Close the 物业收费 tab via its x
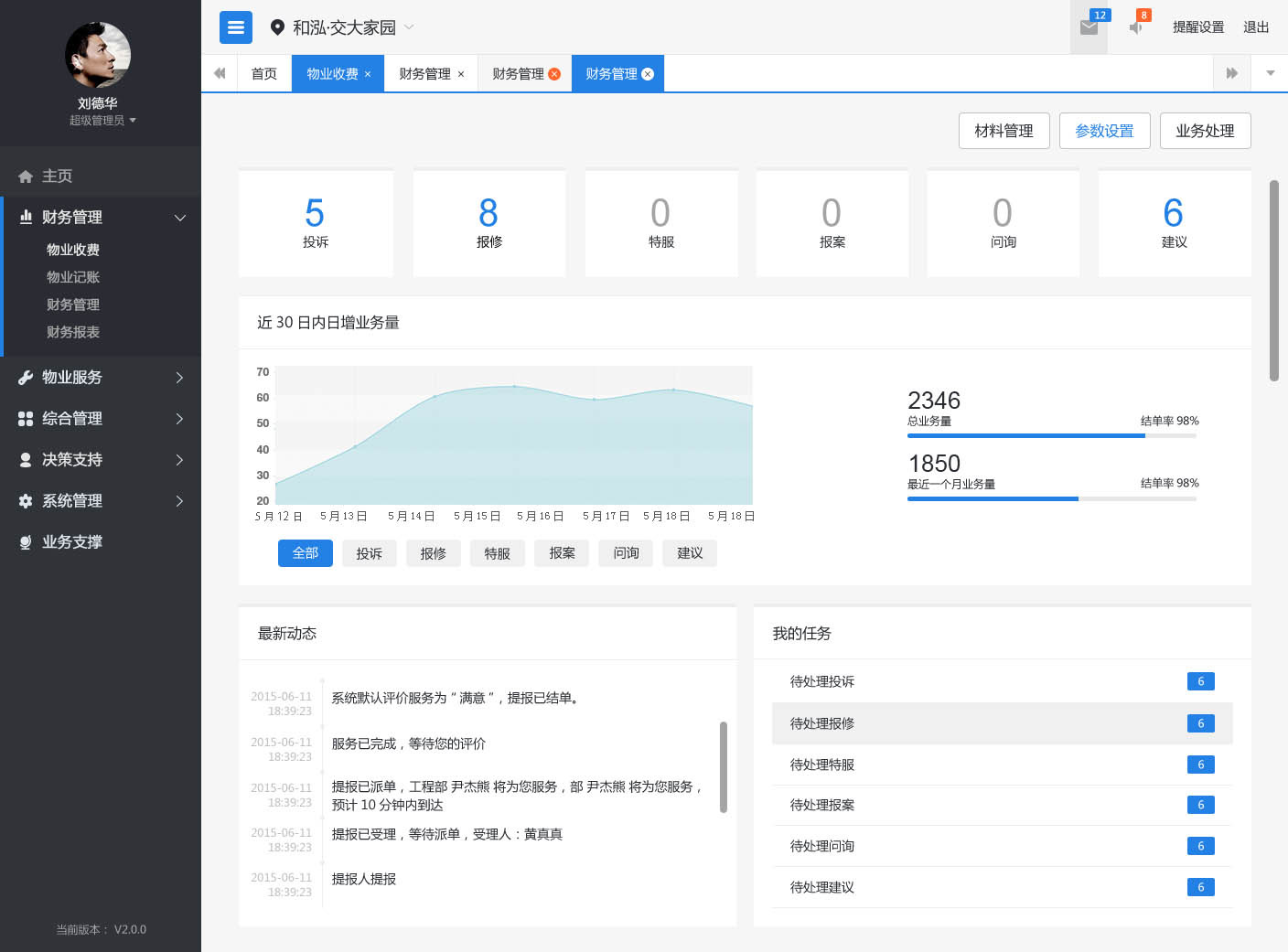 tap(368, 74)
